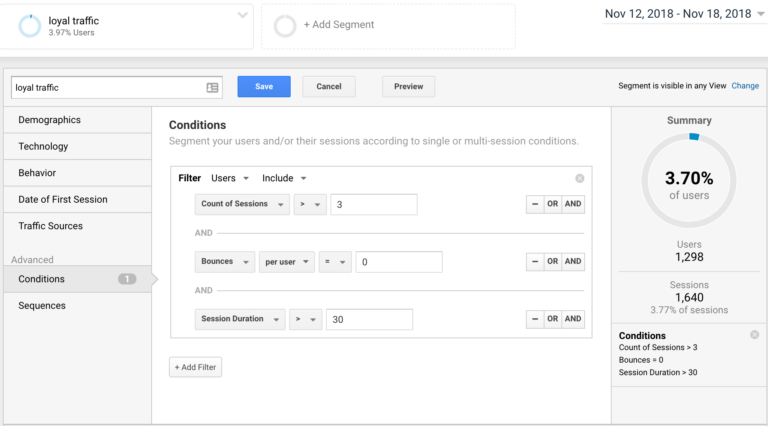The width and height of the screenshot is (768, 426).
Task: Click OR on Session Duration row
Action: (x=552, y=319)
